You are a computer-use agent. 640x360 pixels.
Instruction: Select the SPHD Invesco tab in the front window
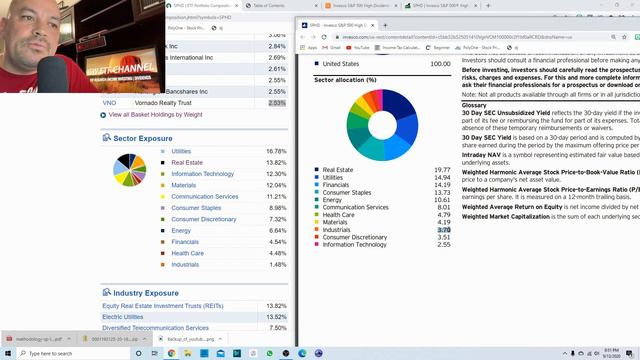click(x=338, y=25)
